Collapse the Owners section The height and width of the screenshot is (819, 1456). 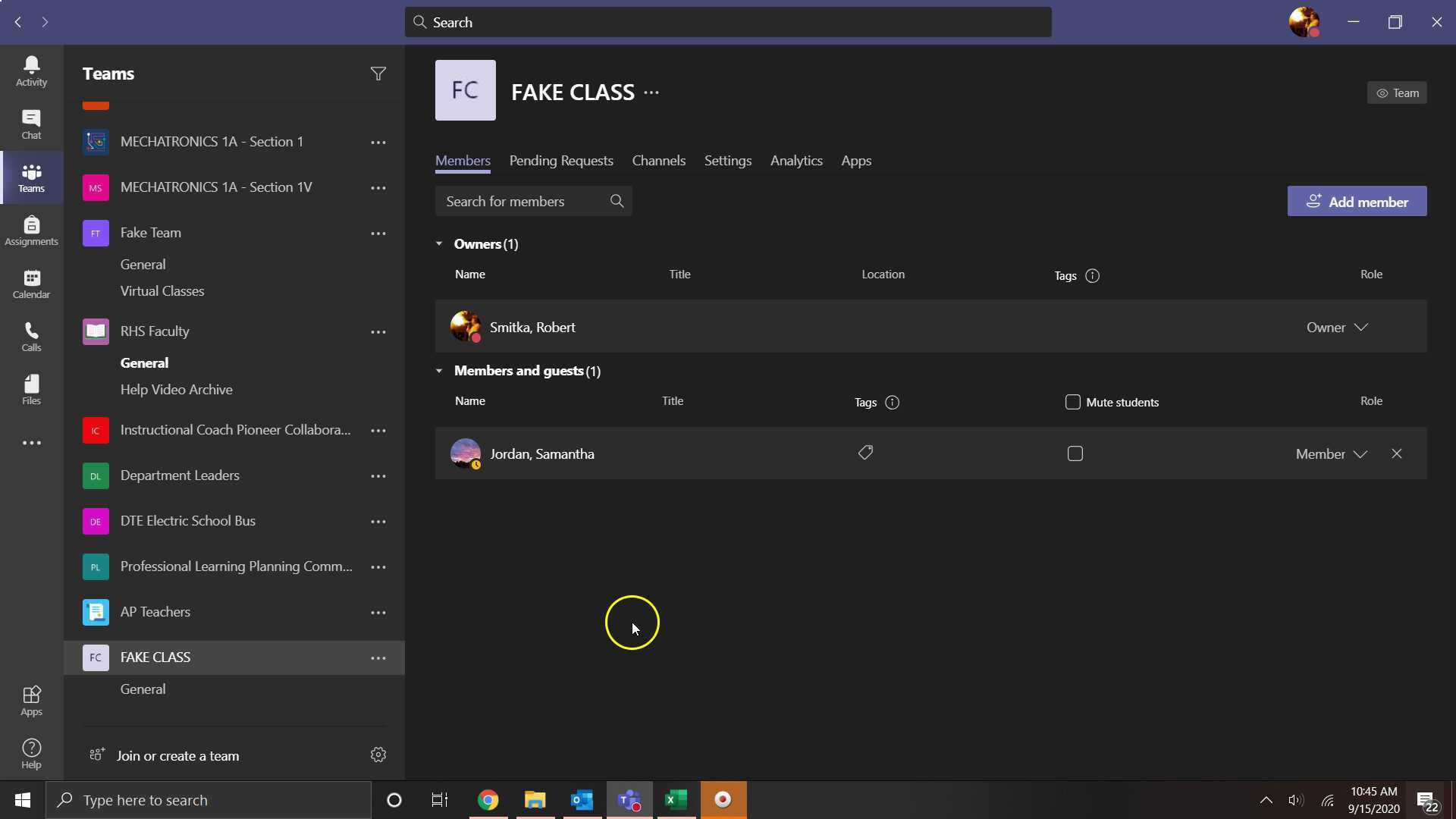(x=440, y=243)
